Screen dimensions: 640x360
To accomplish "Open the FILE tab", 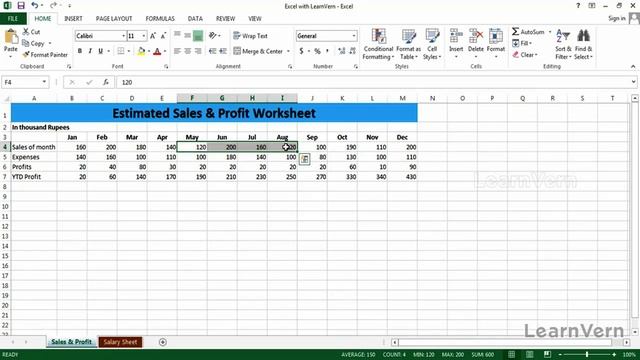I will tap(13, 18).
